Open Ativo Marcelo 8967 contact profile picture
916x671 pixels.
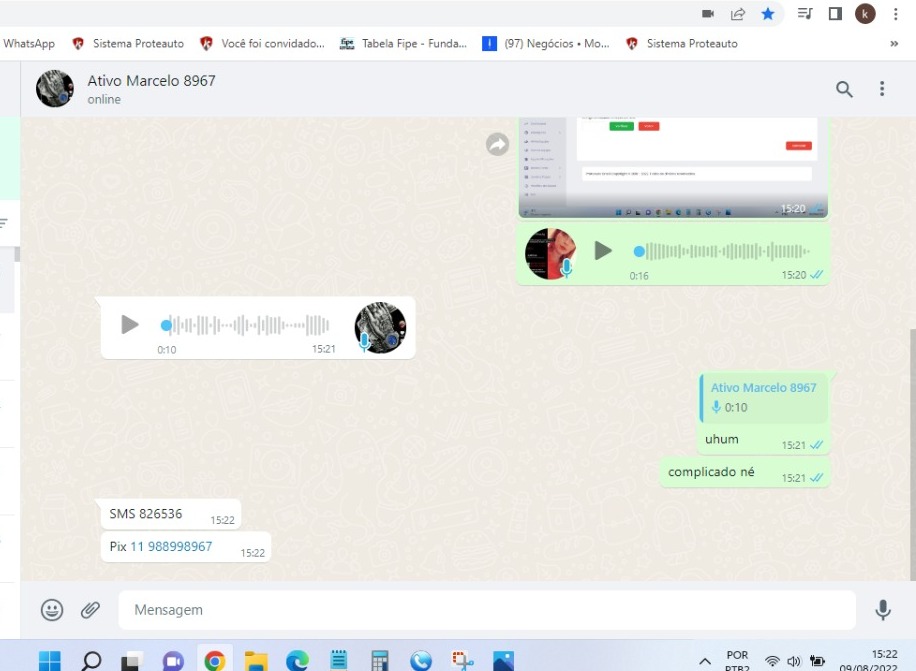pyautogui.click(x=55, y=89)
